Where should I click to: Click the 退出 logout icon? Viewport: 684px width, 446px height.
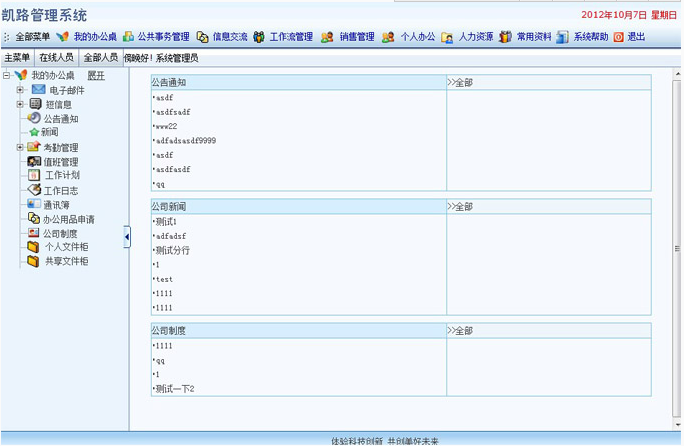(x=618, y=37)
